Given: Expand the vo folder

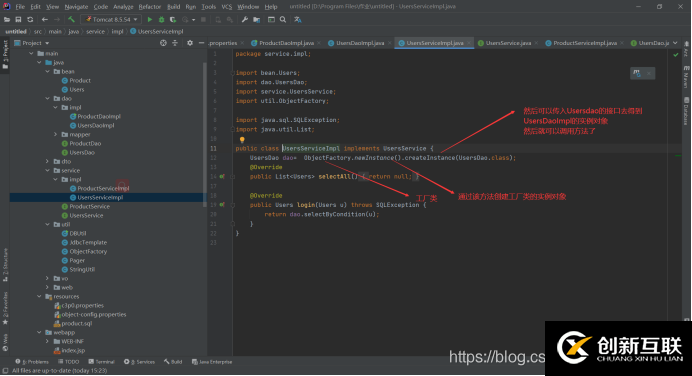Looking at the screenshot, I should click(x=47, y=278).
